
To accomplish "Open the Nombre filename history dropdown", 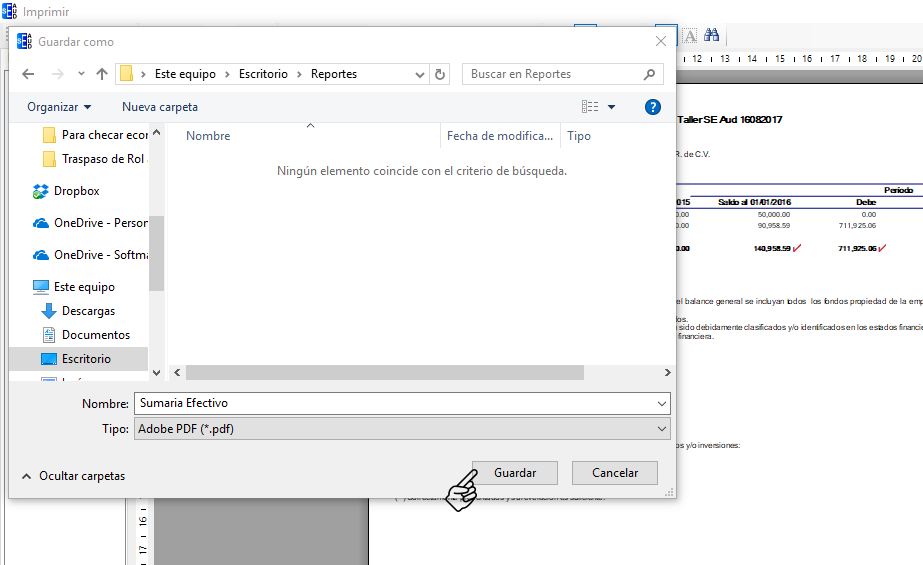I will pyautogui.click(x=661, y=403).
